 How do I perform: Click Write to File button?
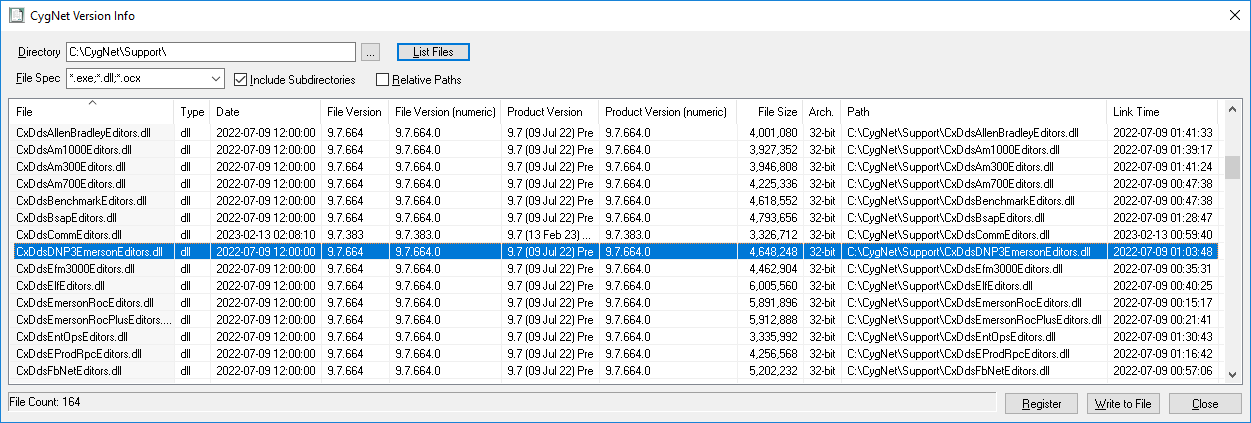[1123, 404]
